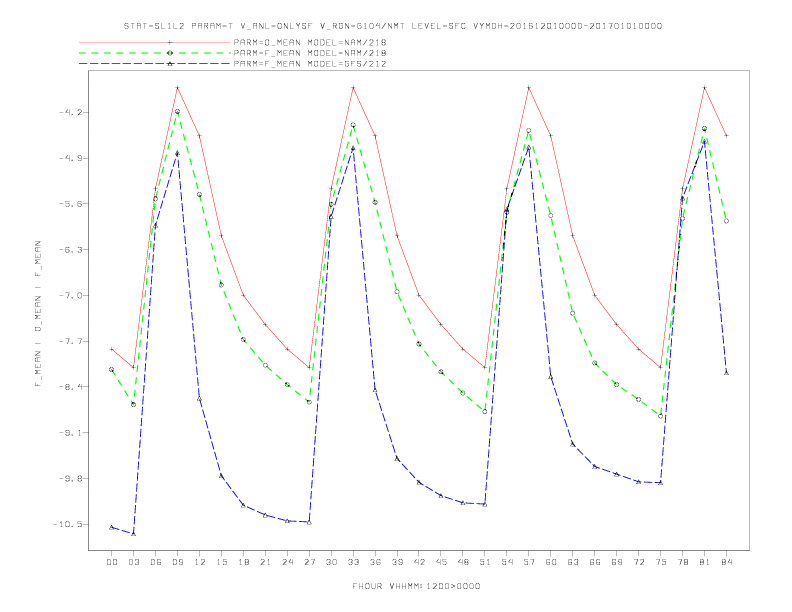Click x-axis tick label 00

(112, 562)
